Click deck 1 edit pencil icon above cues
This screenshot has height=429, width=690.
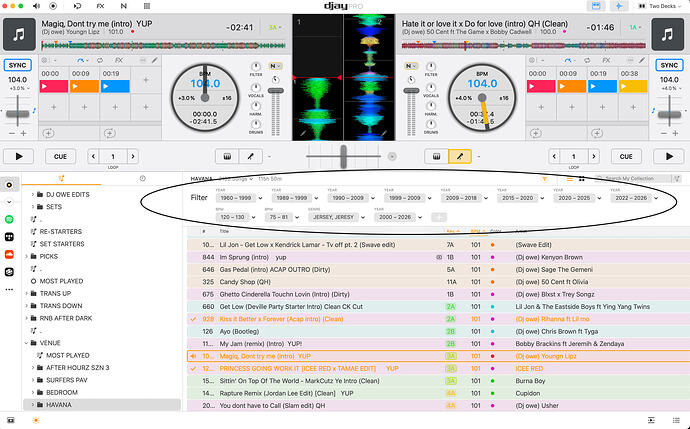(x=154, y=60)
